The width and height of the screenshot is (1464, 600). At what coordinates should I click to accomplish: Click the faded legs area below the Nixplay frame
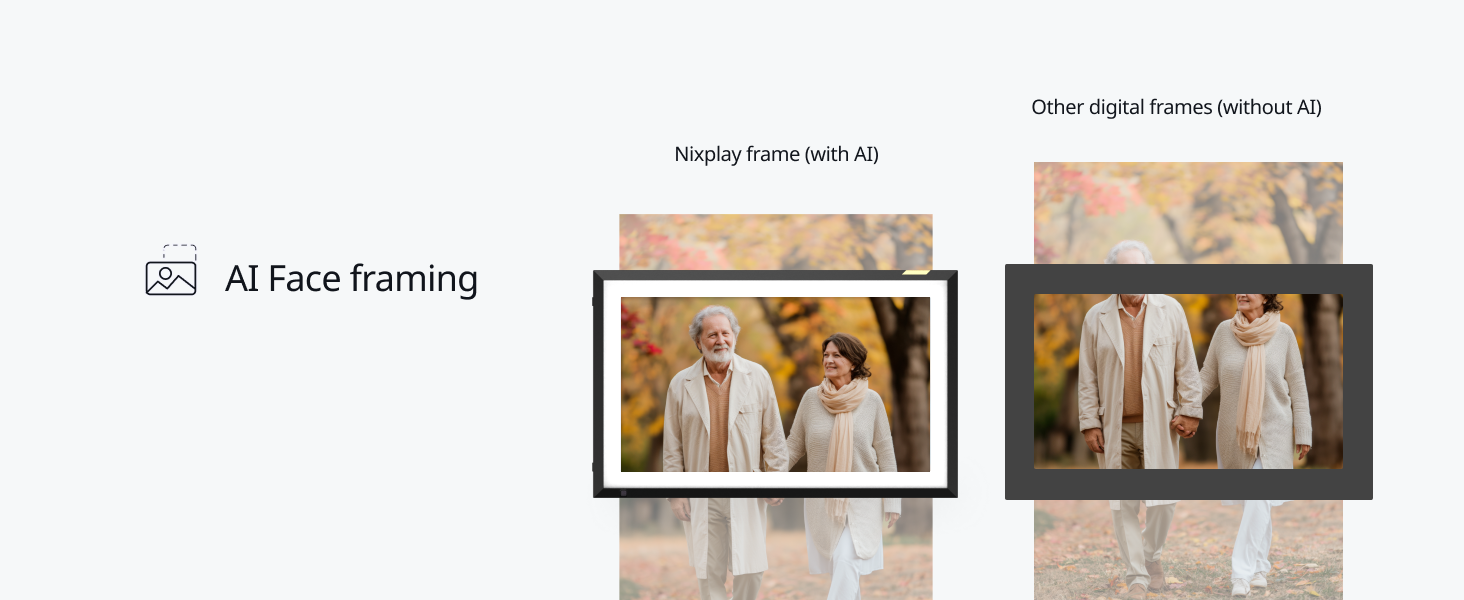pos(775,548)
